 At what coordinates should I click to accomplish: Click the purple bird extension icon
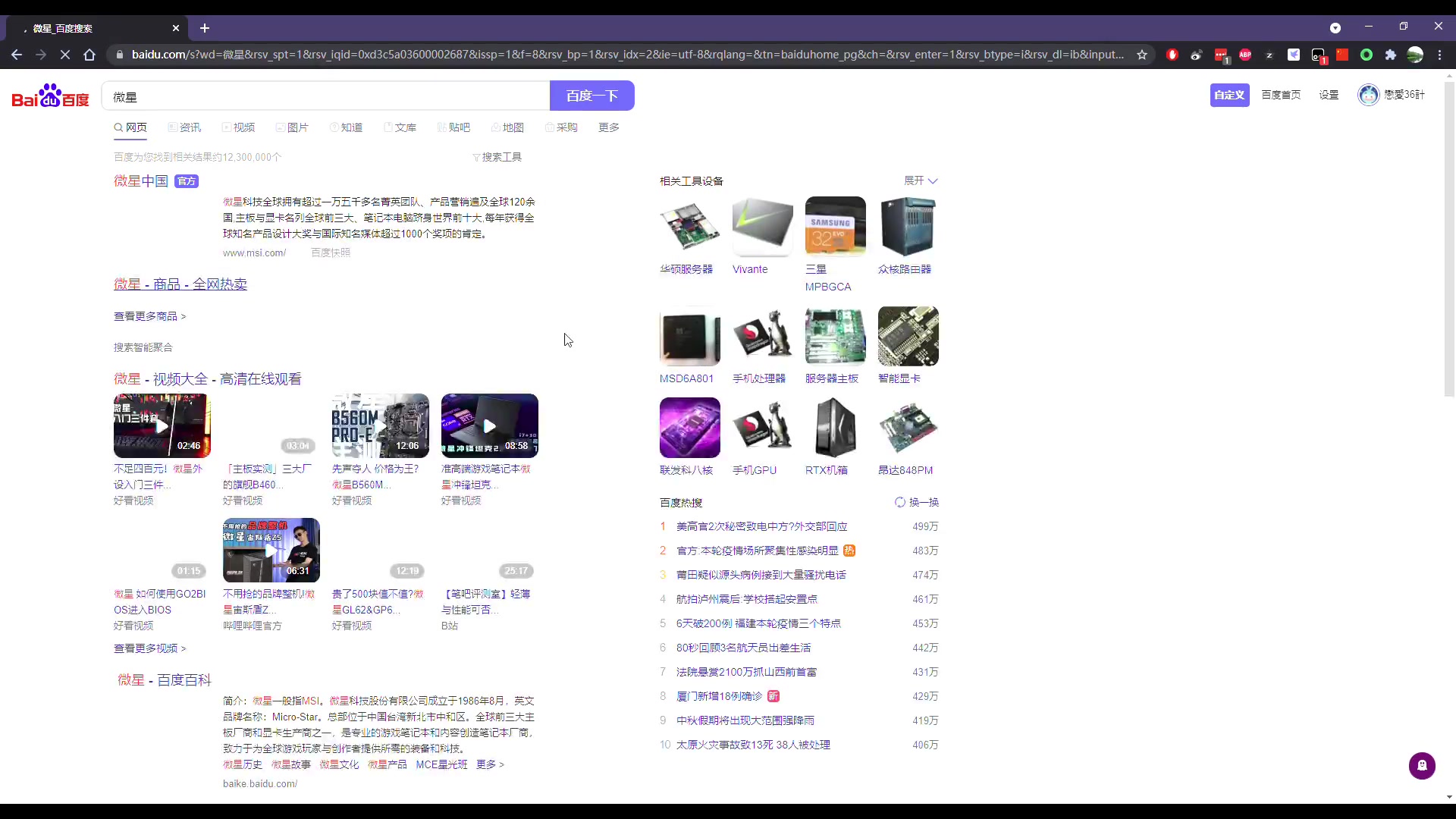pos(1294,55)
